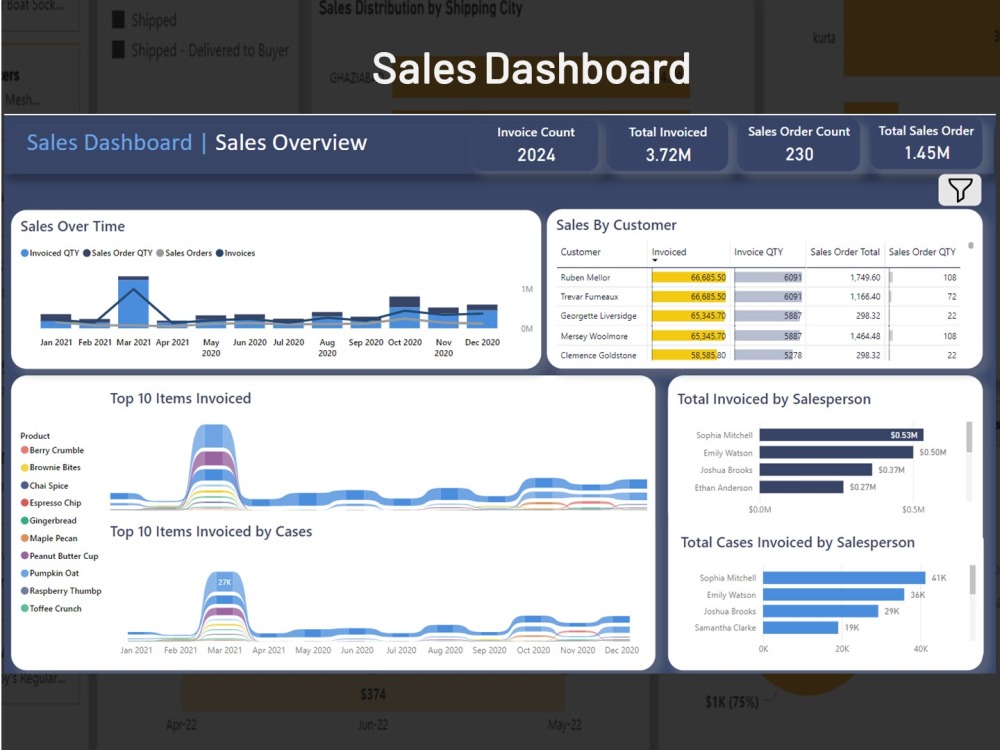This screenshot has height=750, width=1000.
Task: Toggle Berry Crumble in the product legend
Action: click(24, 451)
